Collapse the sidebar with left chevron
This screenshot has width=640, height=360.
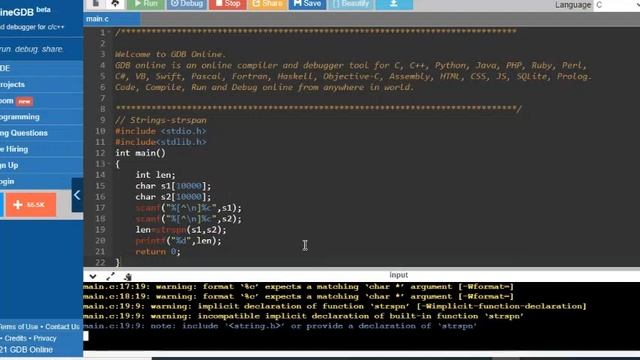(x=77, y=195)
